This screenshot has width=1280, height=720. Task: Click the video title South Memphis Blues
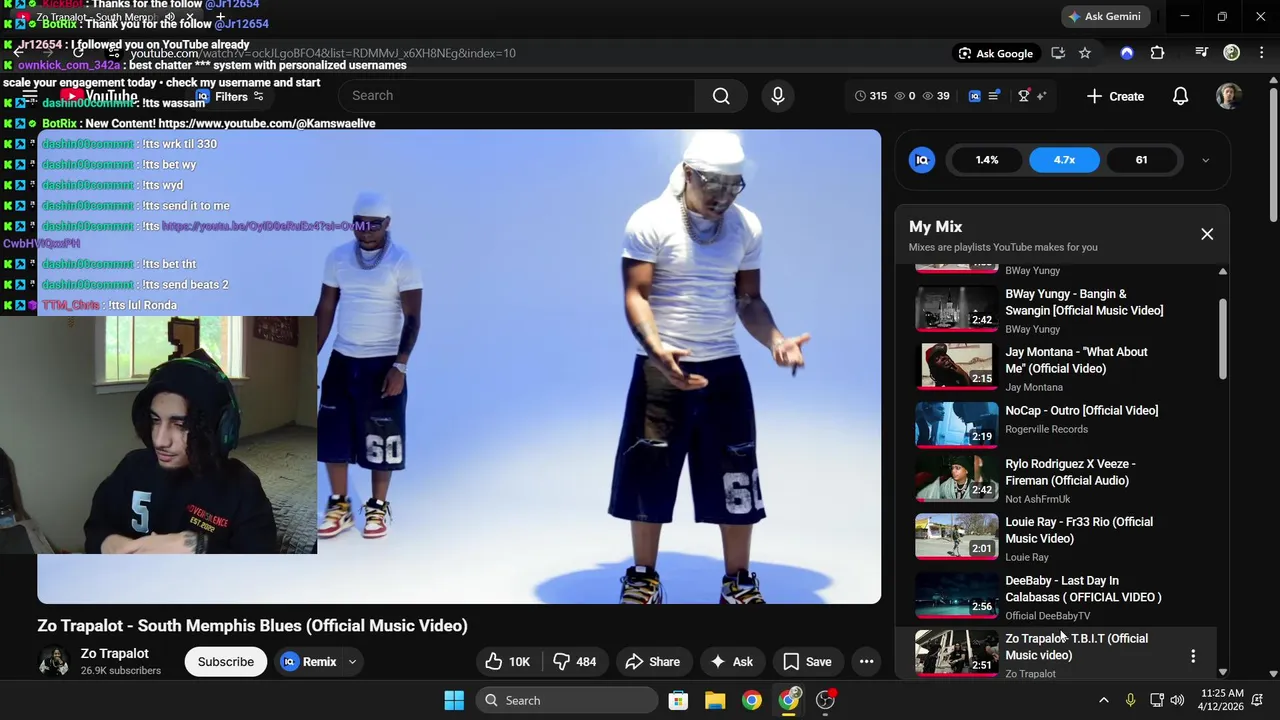point(252,626)
